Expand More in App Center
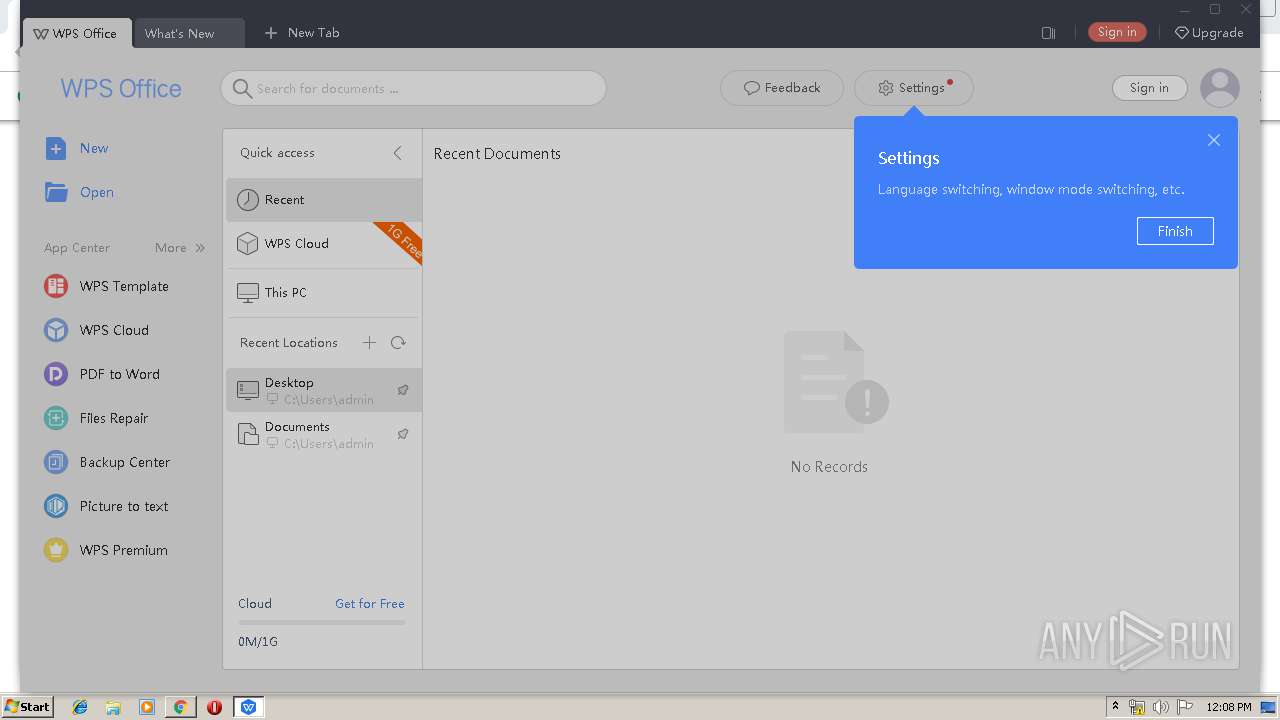1280x720 pixels. point(180,248)
